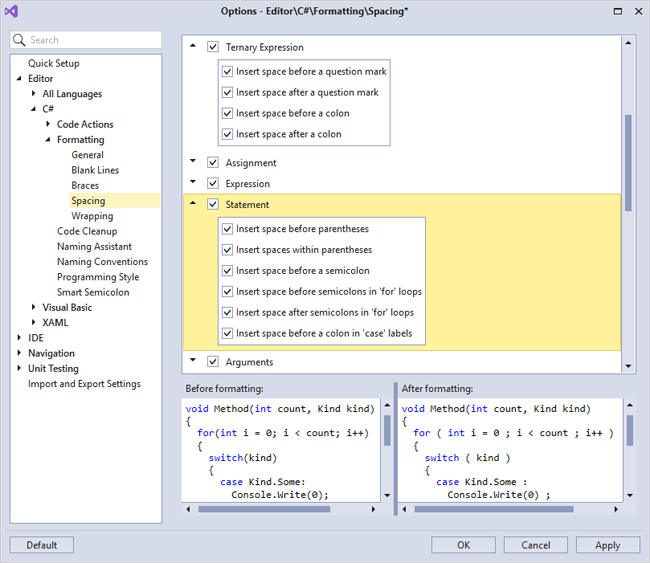650x563 pixels.
Task: Collapse the Ternary Expression section
Action: (193, 47)
